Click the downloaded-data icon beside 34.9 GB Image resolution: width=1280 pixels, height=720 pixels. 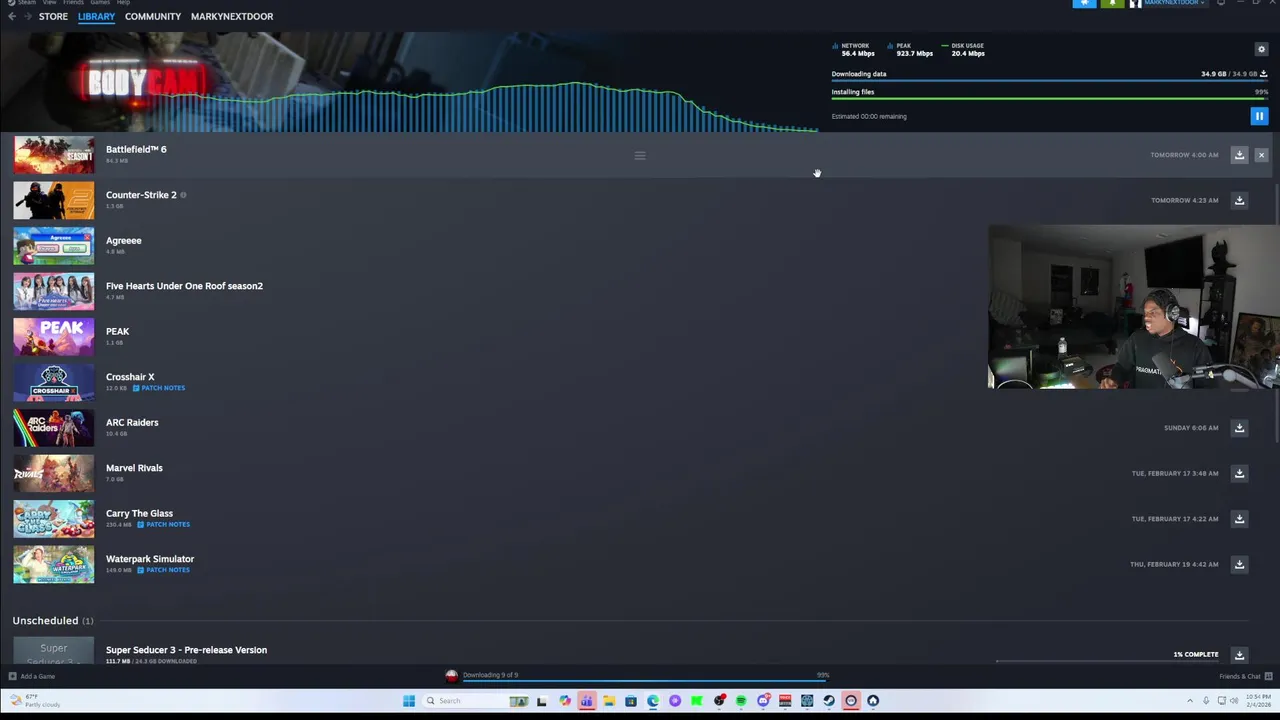[x=1263, y=74]
